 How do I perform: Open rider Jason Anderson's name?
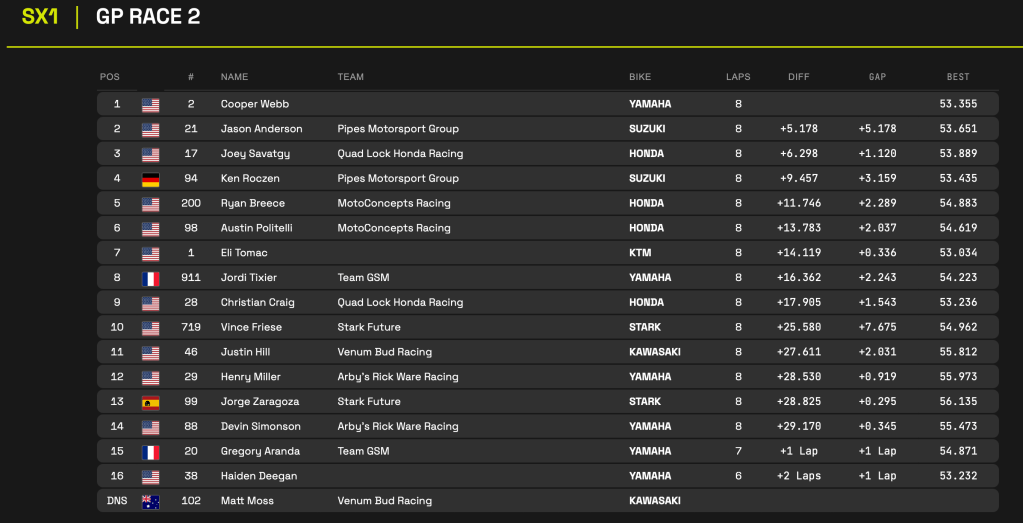(261, 129)
